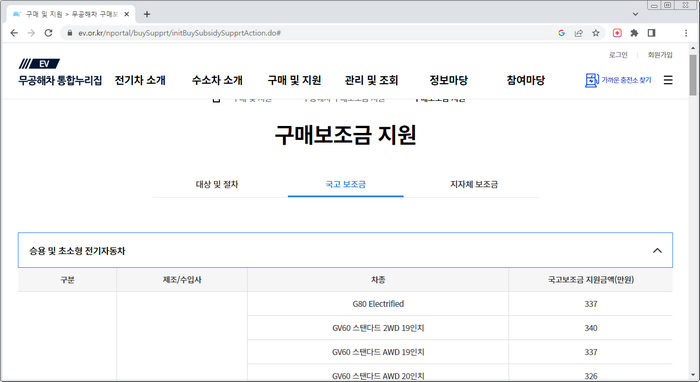This screenshot has height=382, width=700.
Task: Click the 제조/수입사 column header
Action: [182, 280]
